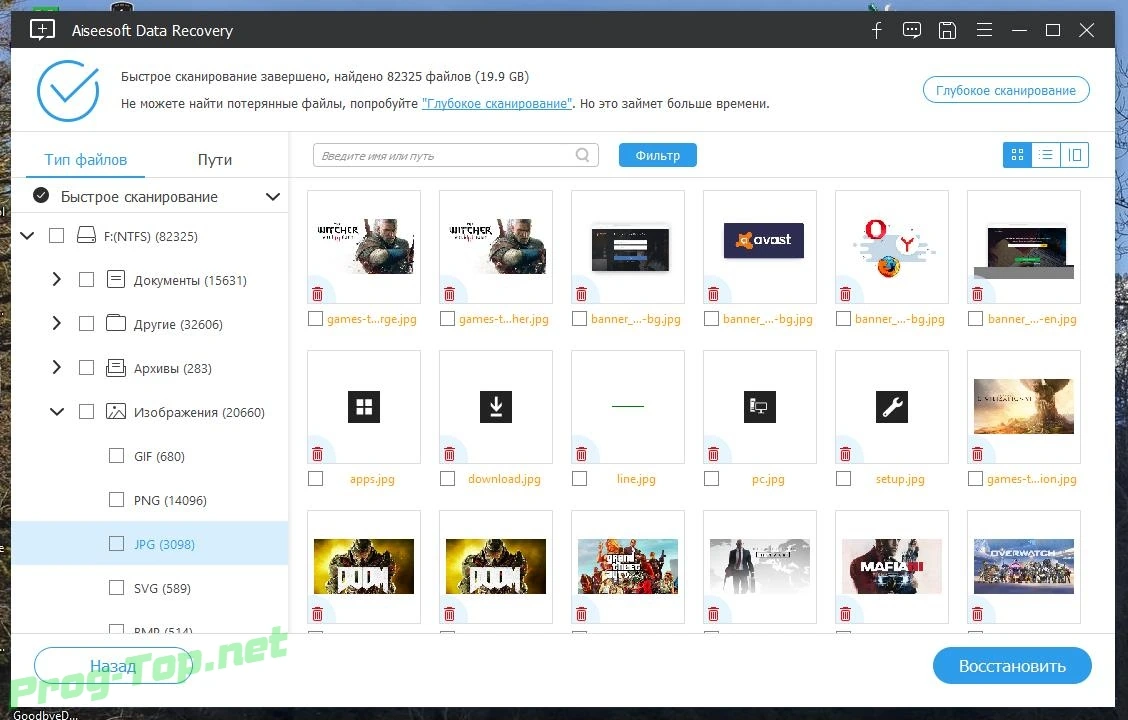Select the PNG (14096) tree row
The width and height of the screenshot is (1128, 720).
pos(150,501)
